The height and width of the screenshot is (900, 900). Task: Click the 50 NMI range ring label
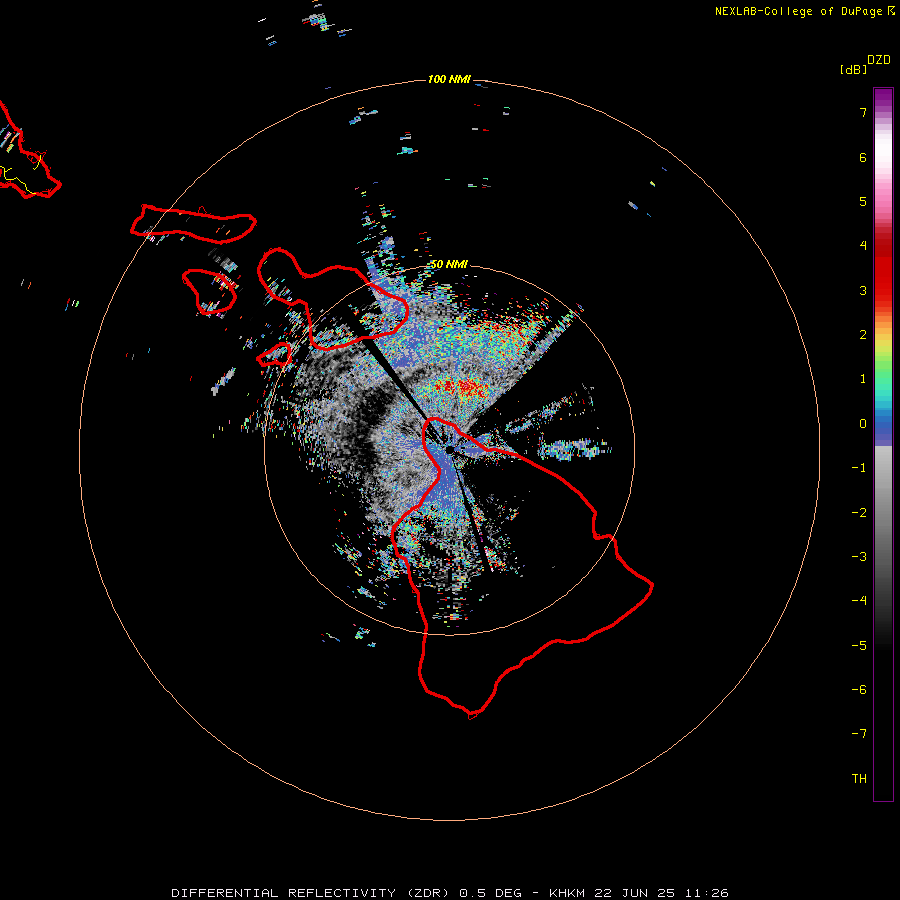[449, 264]
